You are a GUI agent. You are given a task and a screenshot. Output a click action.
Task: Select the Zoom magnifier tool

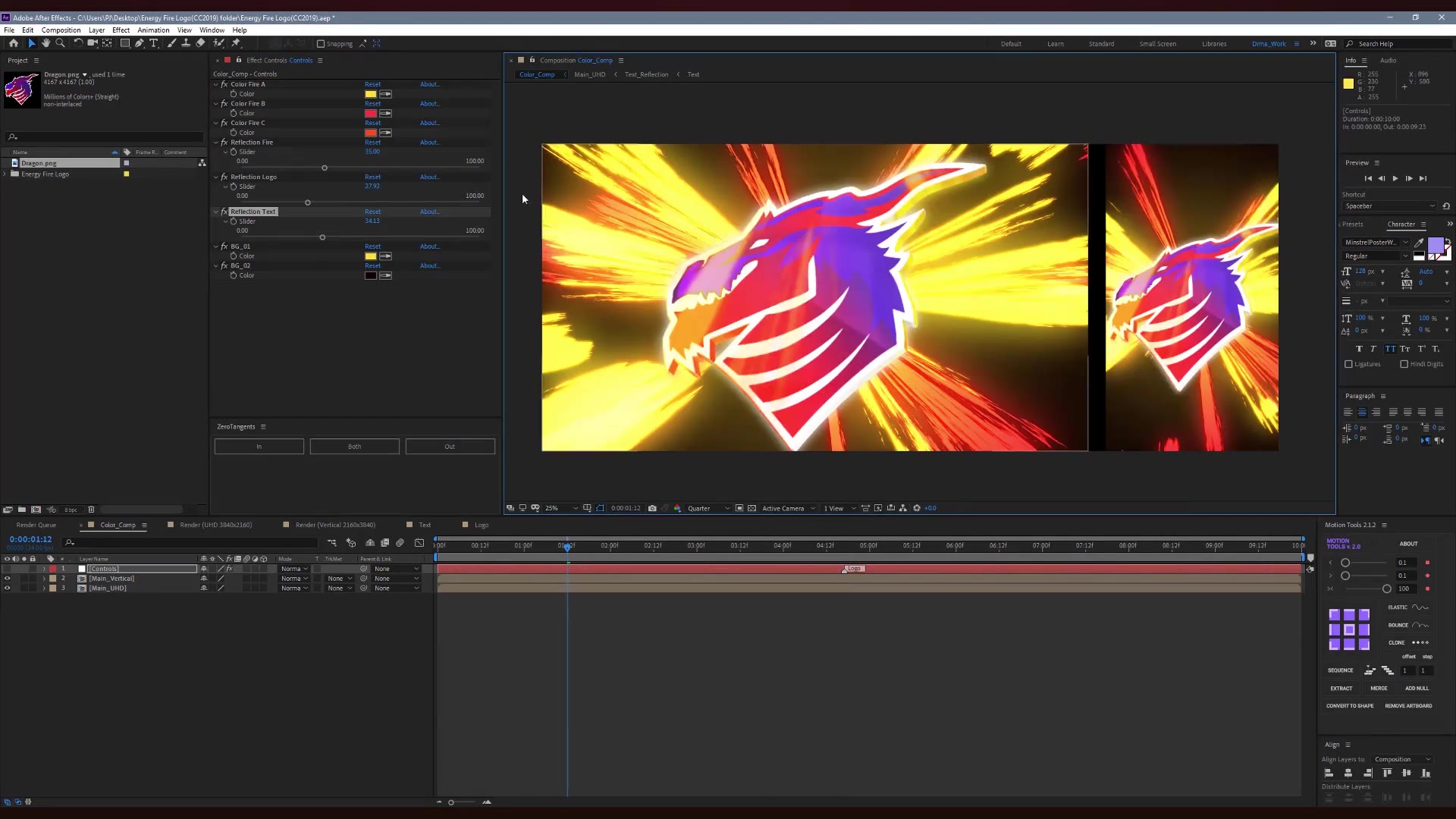[x=60, y=43]
